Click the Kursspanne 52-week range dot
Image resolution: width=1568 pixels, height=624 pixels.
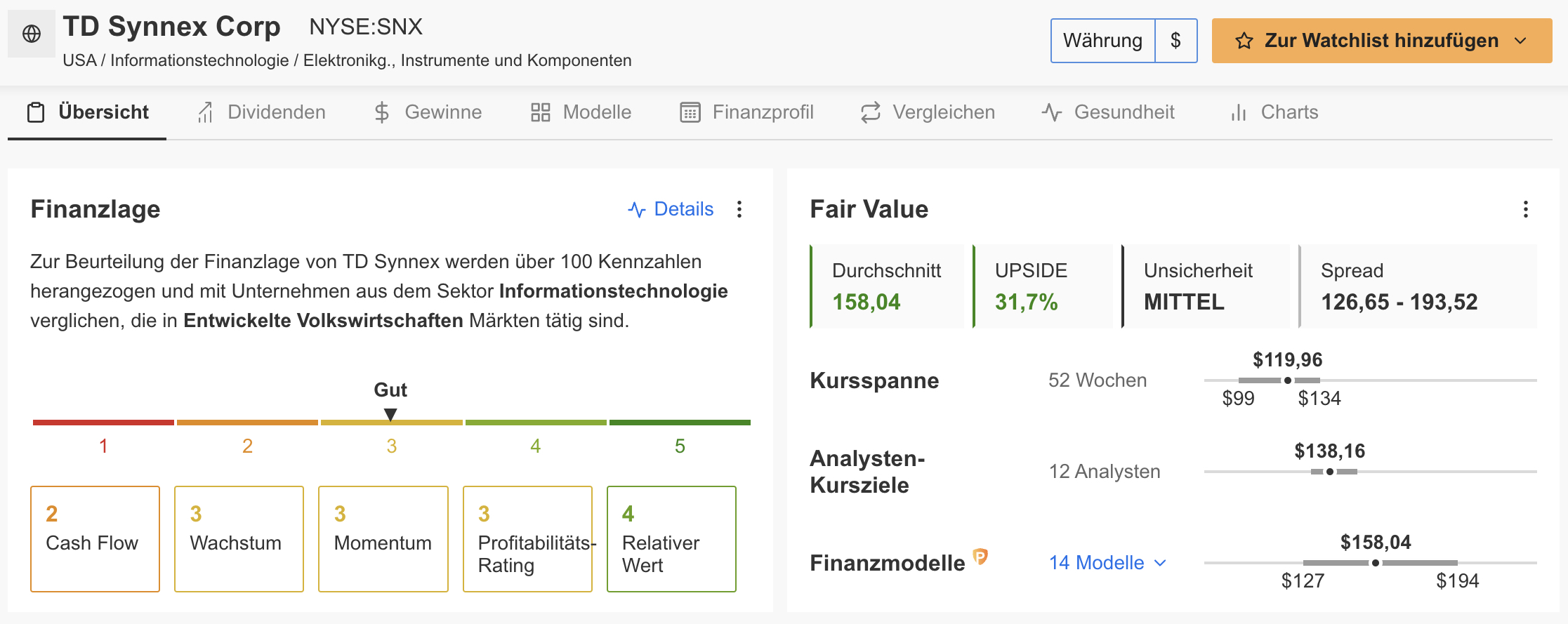point(1288,380)
